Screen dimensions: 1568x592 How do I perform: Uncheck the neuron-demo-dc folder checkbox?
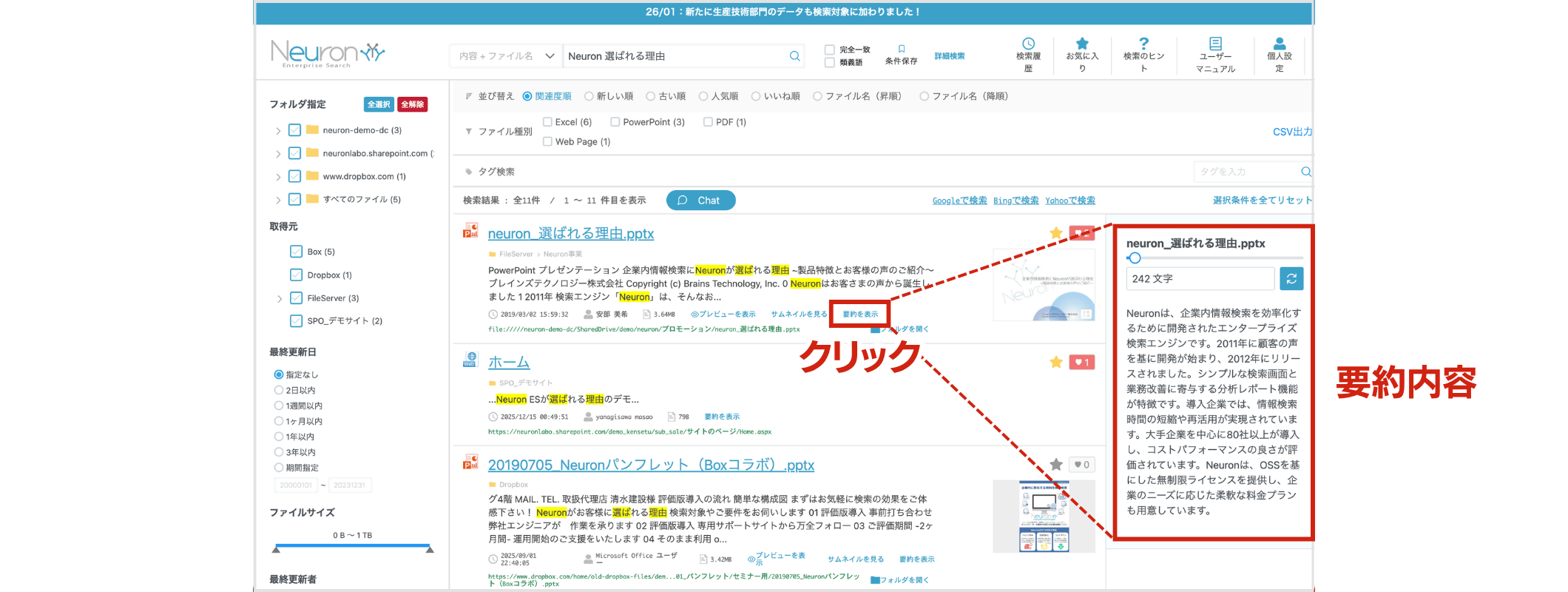294,130
